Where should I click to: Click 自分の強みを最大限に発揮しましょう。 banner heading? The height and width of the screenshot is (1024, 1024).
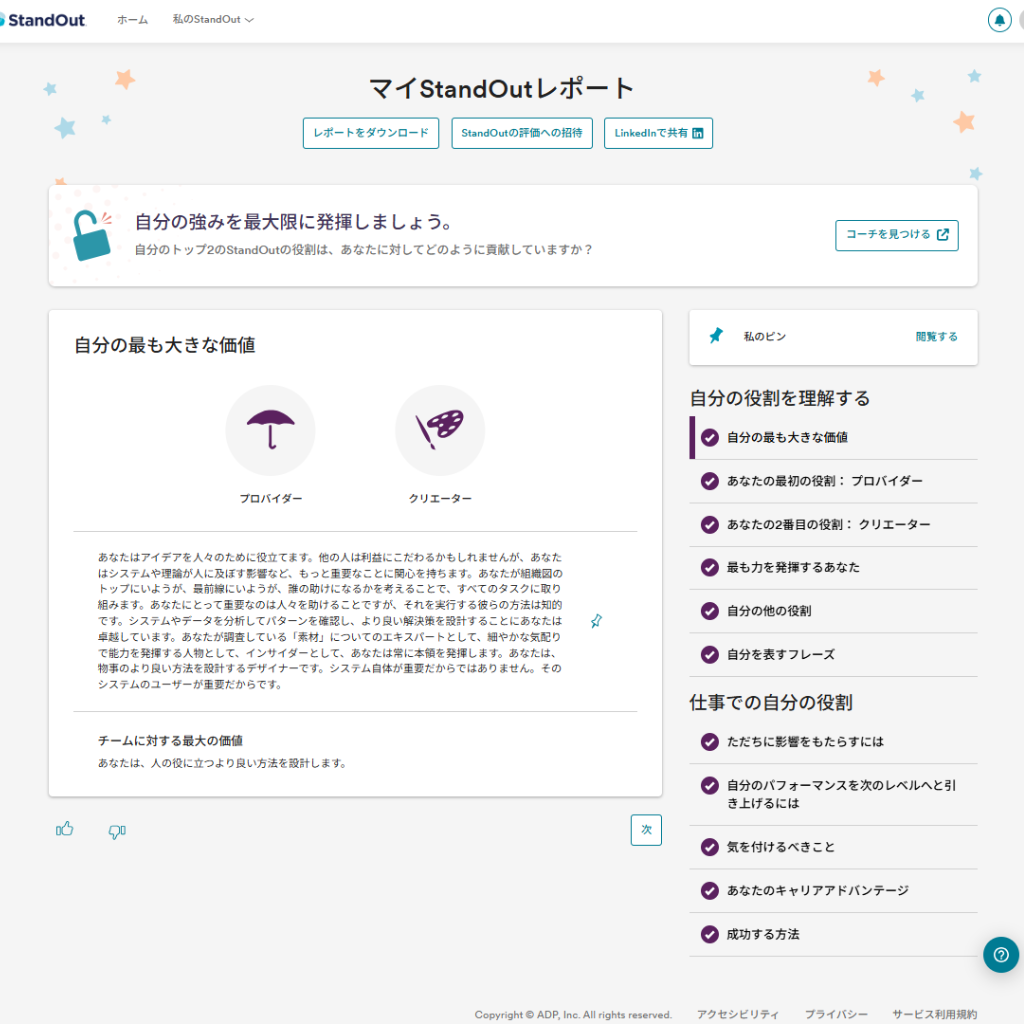click(x=295, y=222)
